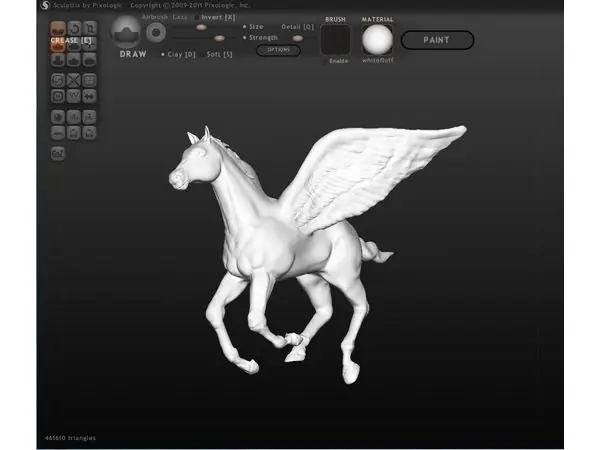This screenshot has width=600, height=450.
Task: Toggle the Soft [S] option
Action: (217, 55)
